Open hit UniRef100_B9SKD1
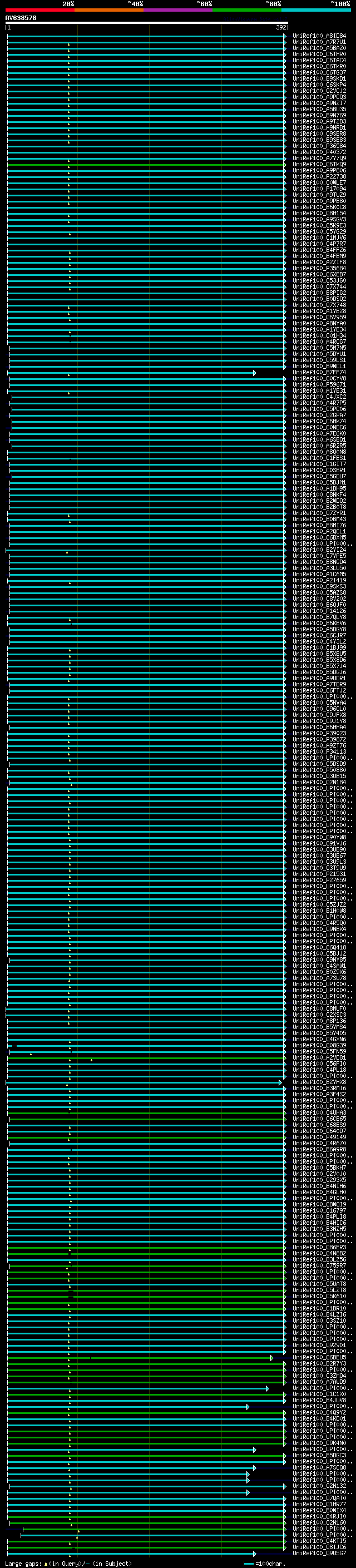Viewport: 356px width, 1568px height. (319, 78)
